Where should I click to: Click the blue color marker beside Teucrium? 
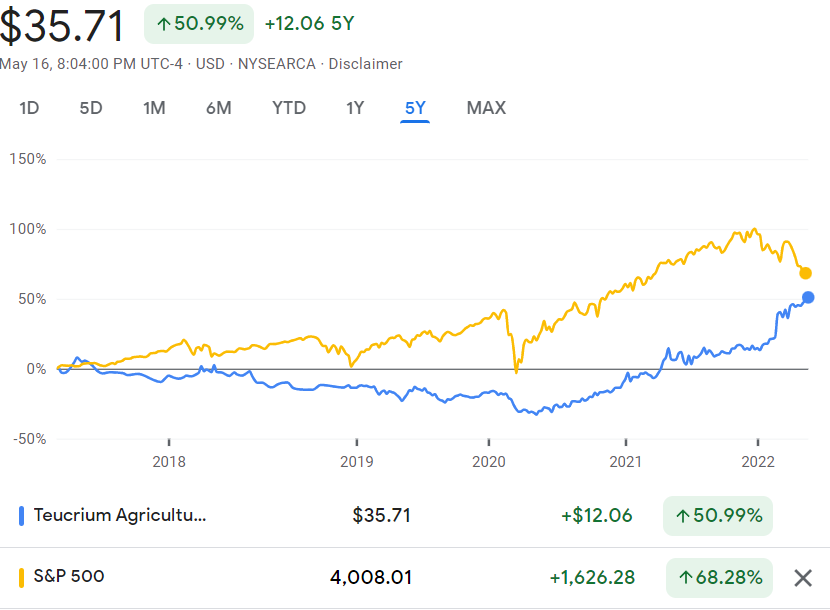[x=21, y=516]
